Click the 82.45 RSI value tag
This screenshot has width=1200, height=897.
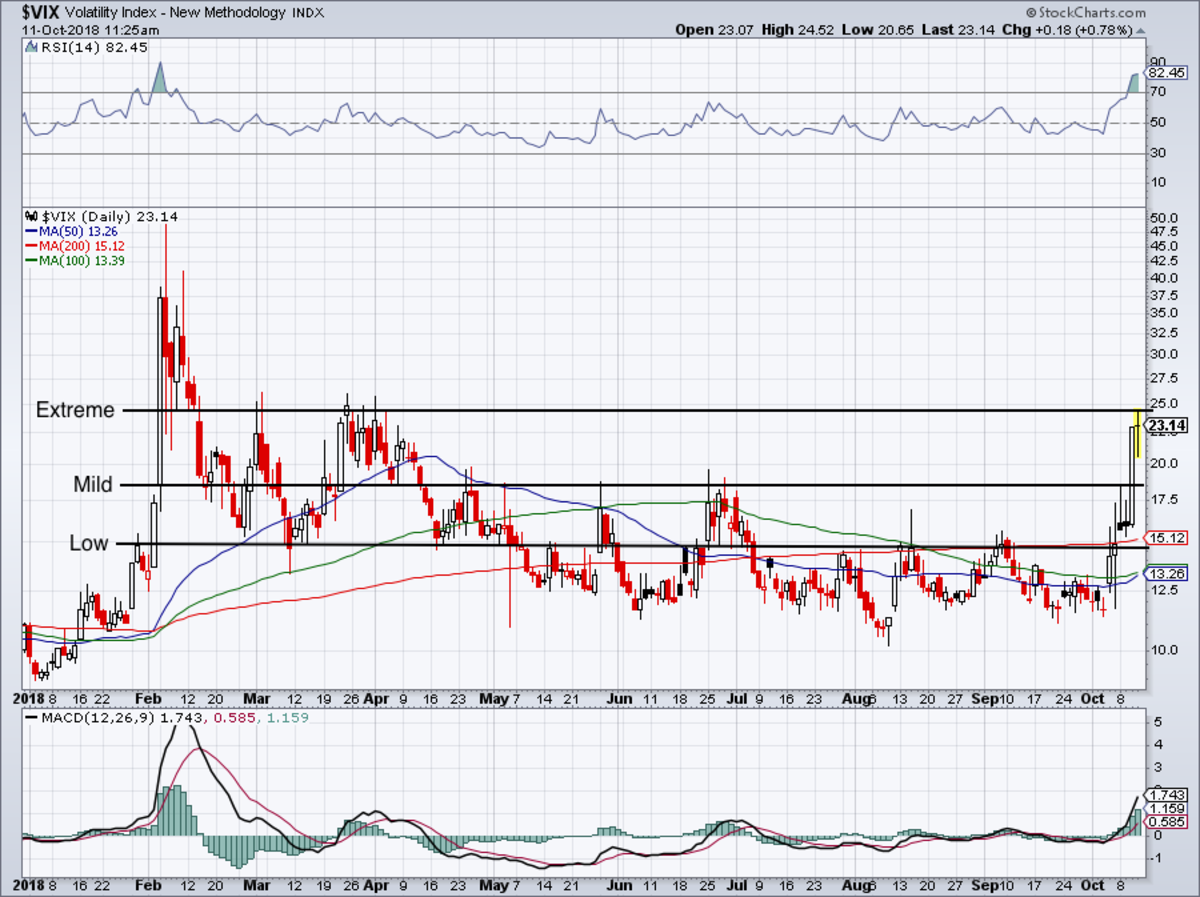click(x=1166, y=73)
